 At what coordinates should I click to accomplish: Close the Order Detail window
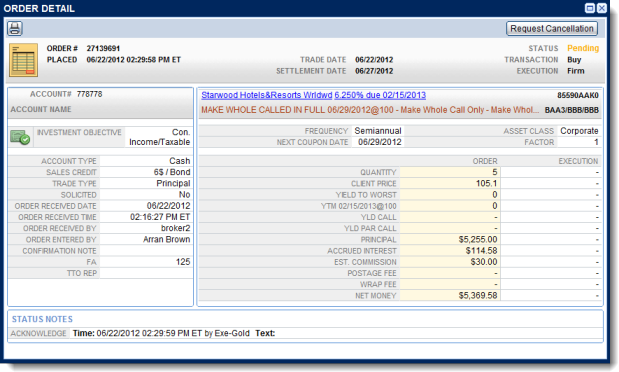click(602, 8)
